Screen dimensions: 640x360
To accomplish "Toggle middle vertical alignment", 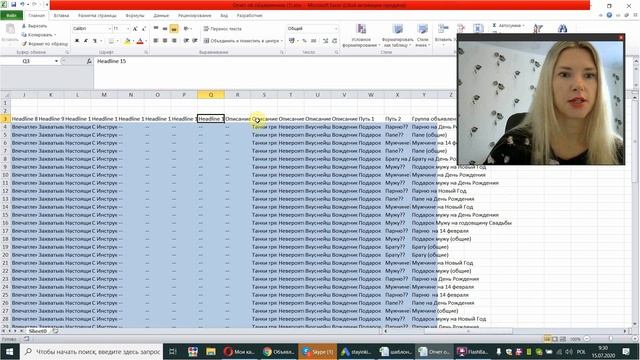I will 165,29.
